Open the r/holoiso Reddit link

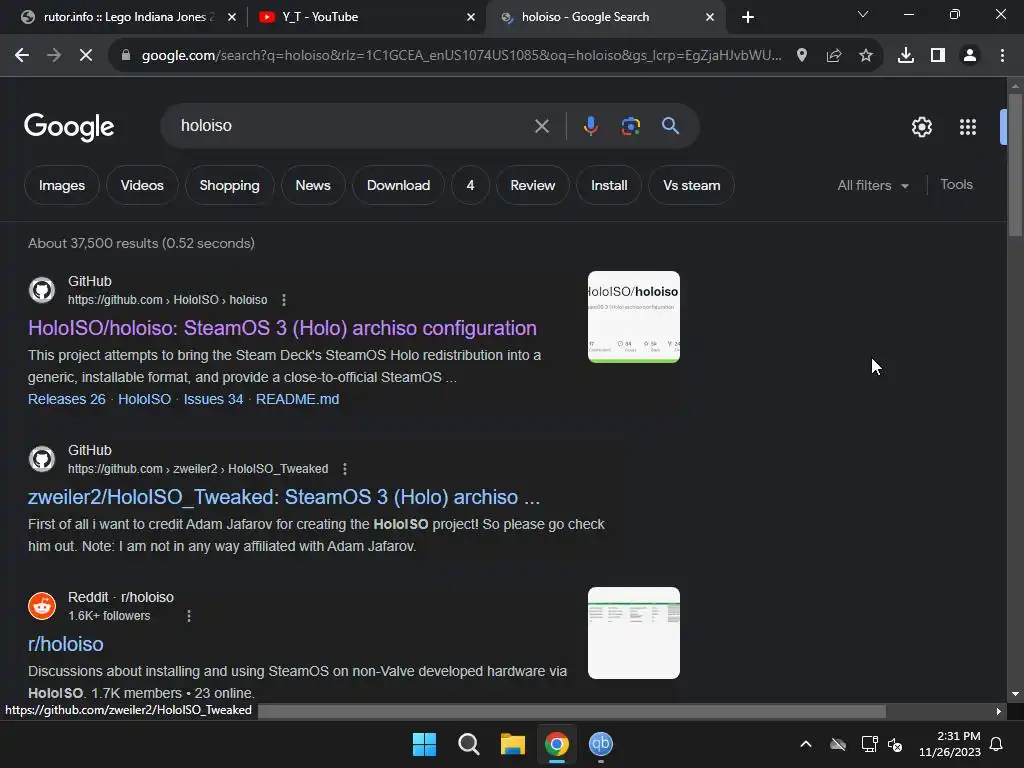65,644
